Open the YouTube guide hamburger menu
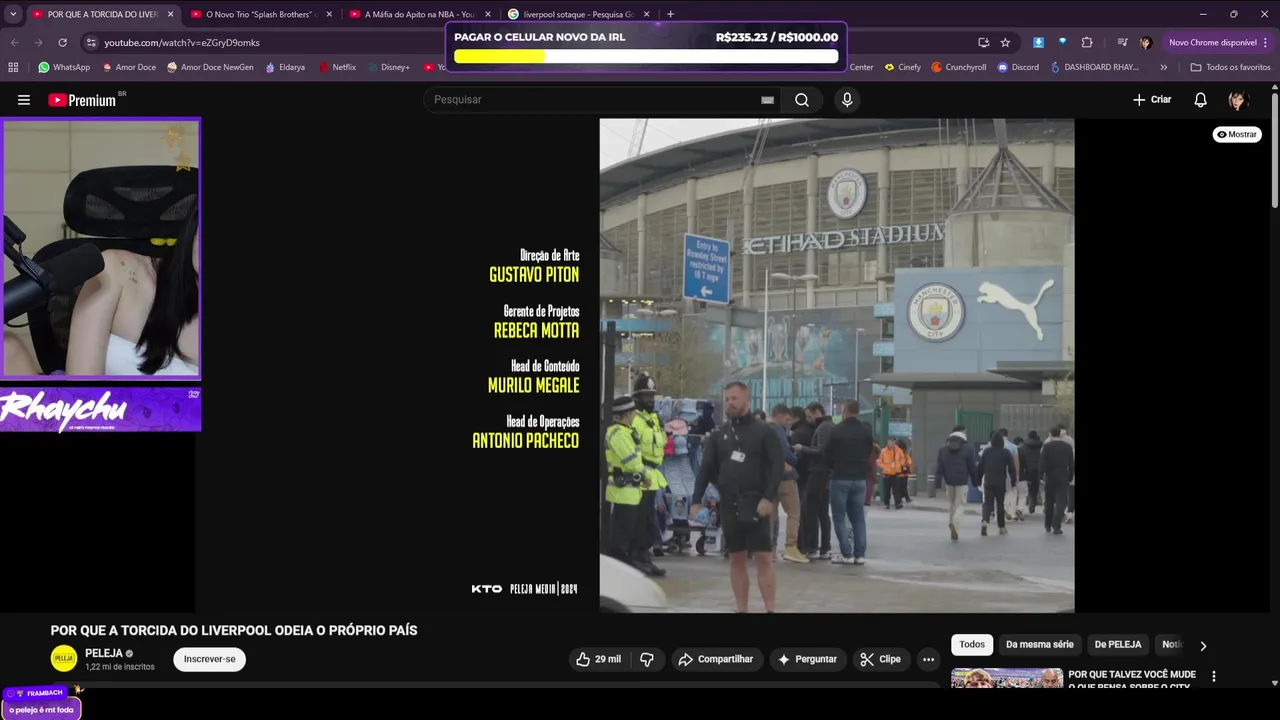Viewport: 1280px width, 720px height. coord(24,100)
